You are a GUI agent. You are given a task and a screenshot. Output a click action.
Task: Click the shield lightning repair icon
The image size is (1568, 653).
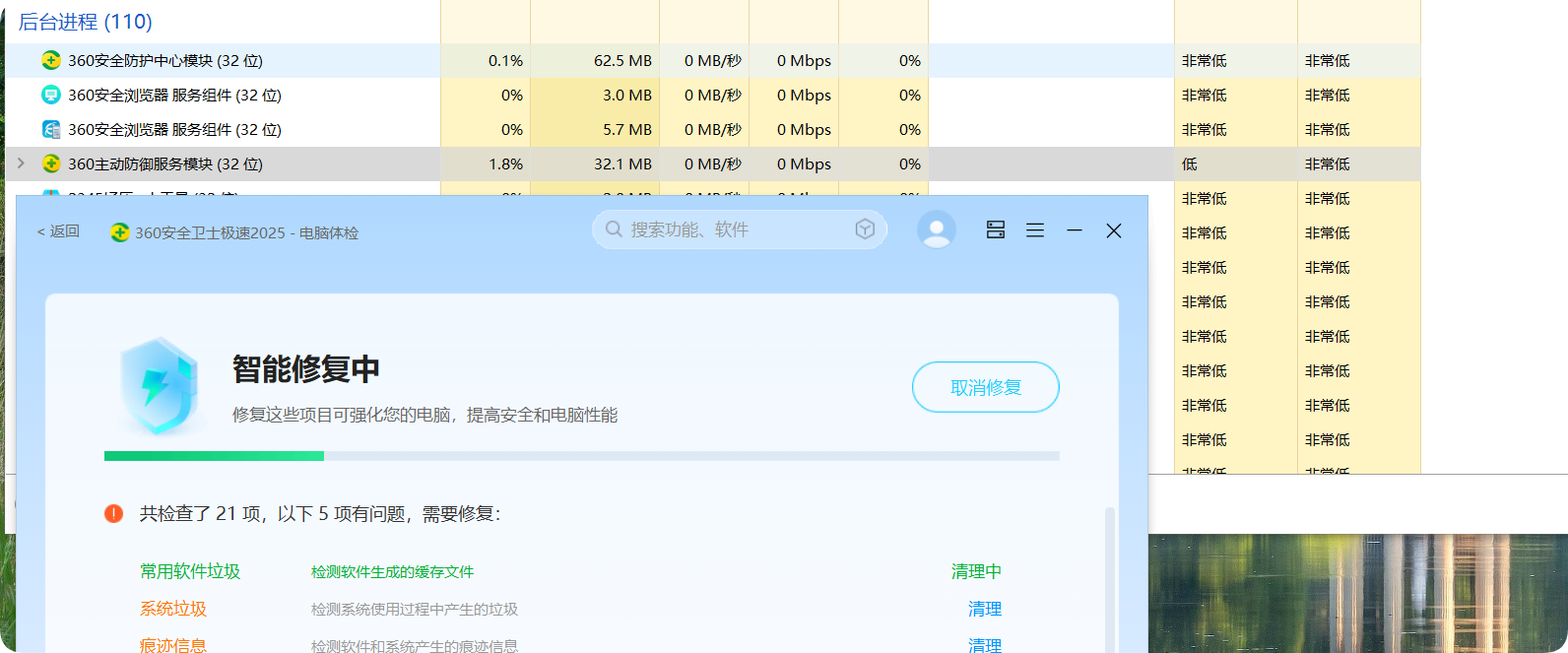159,386
